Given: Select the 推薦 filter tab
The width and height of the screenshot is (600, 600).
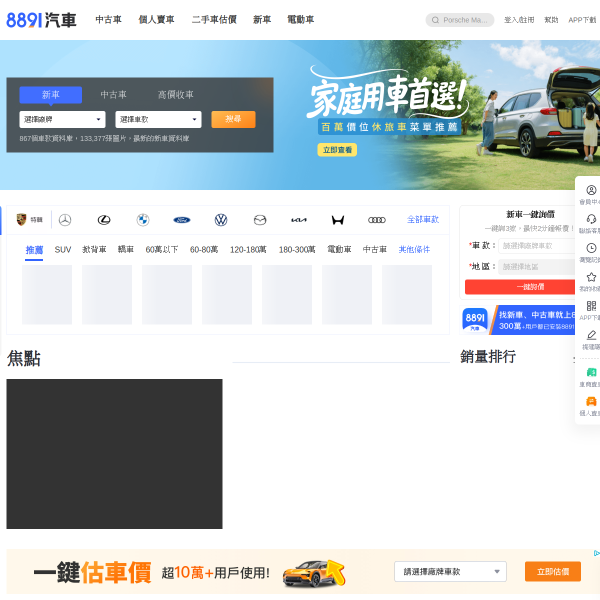Looking at the screenshot, I should tap(34, 250).
